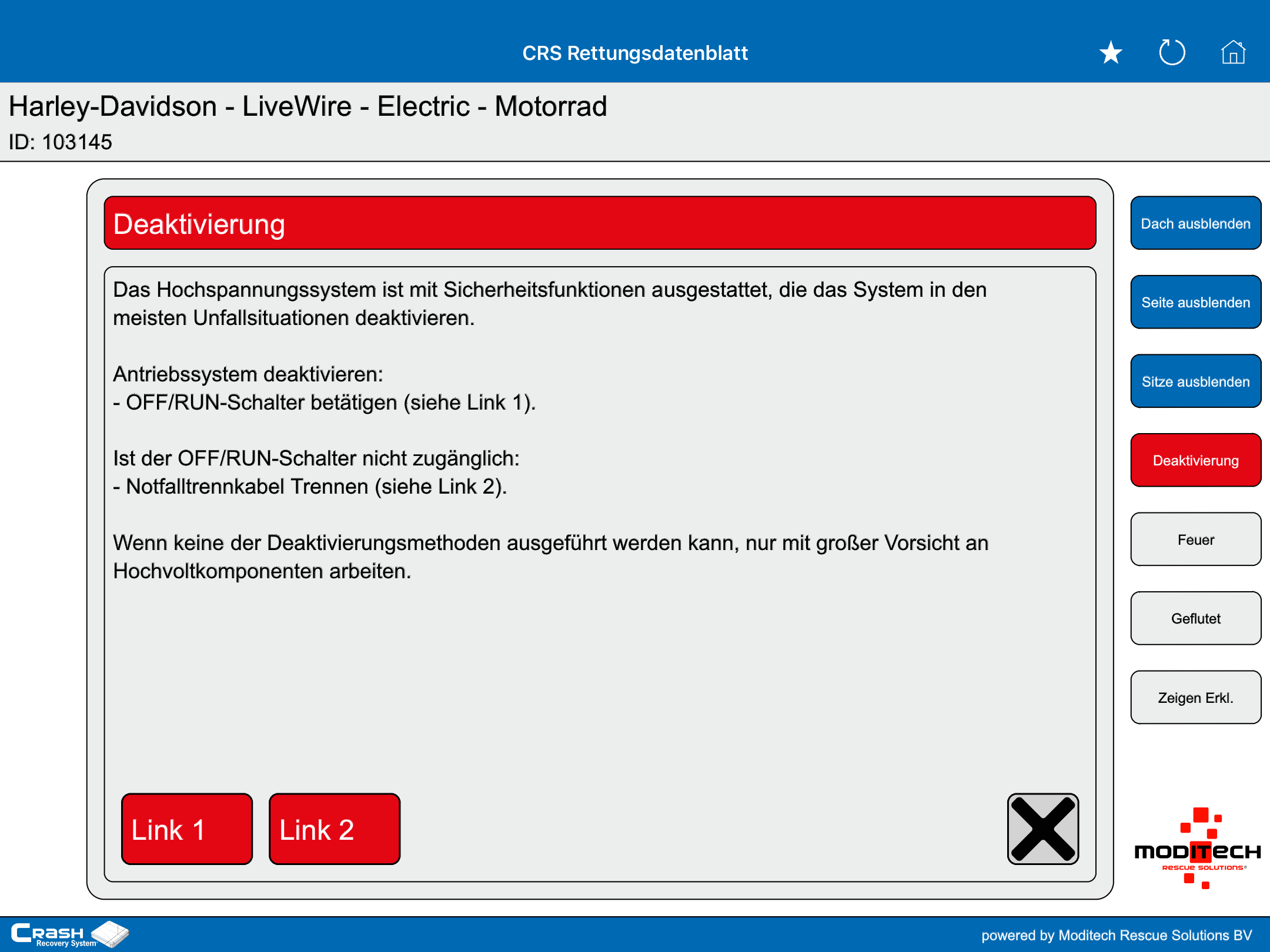Click the paragraph starting 'Wenn keine der Deaktivierungsmethoden'
The image size is (1270, 952).
tap(551, 557)
